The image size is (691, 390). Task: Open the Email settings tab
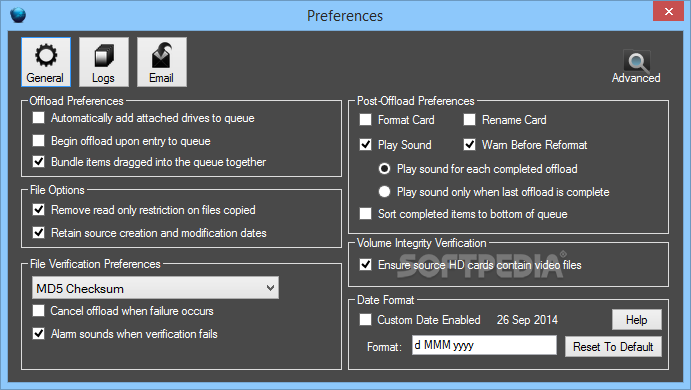point(162,62)
